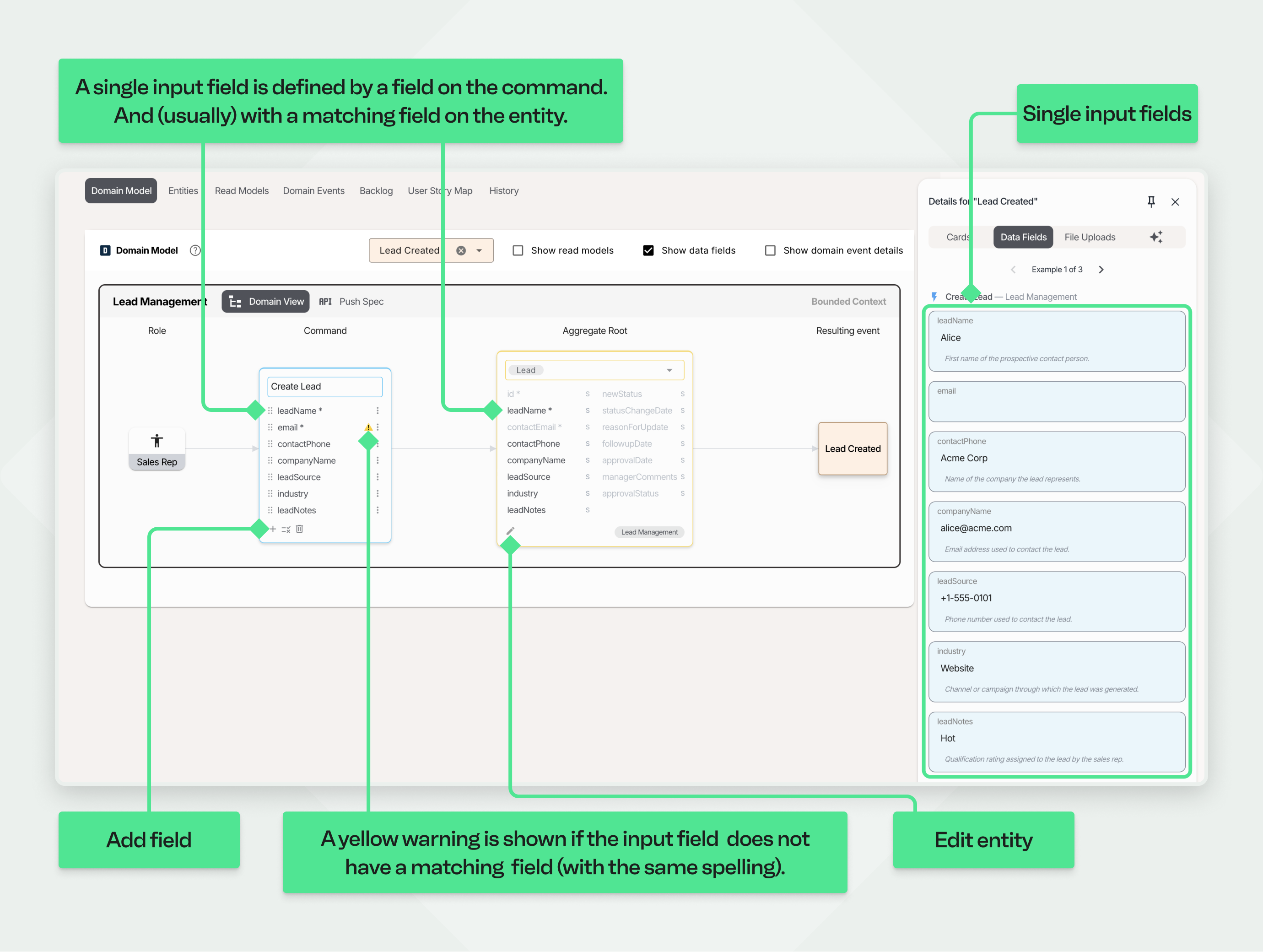Select managerComments field in Lead entity

click(639, 477)
